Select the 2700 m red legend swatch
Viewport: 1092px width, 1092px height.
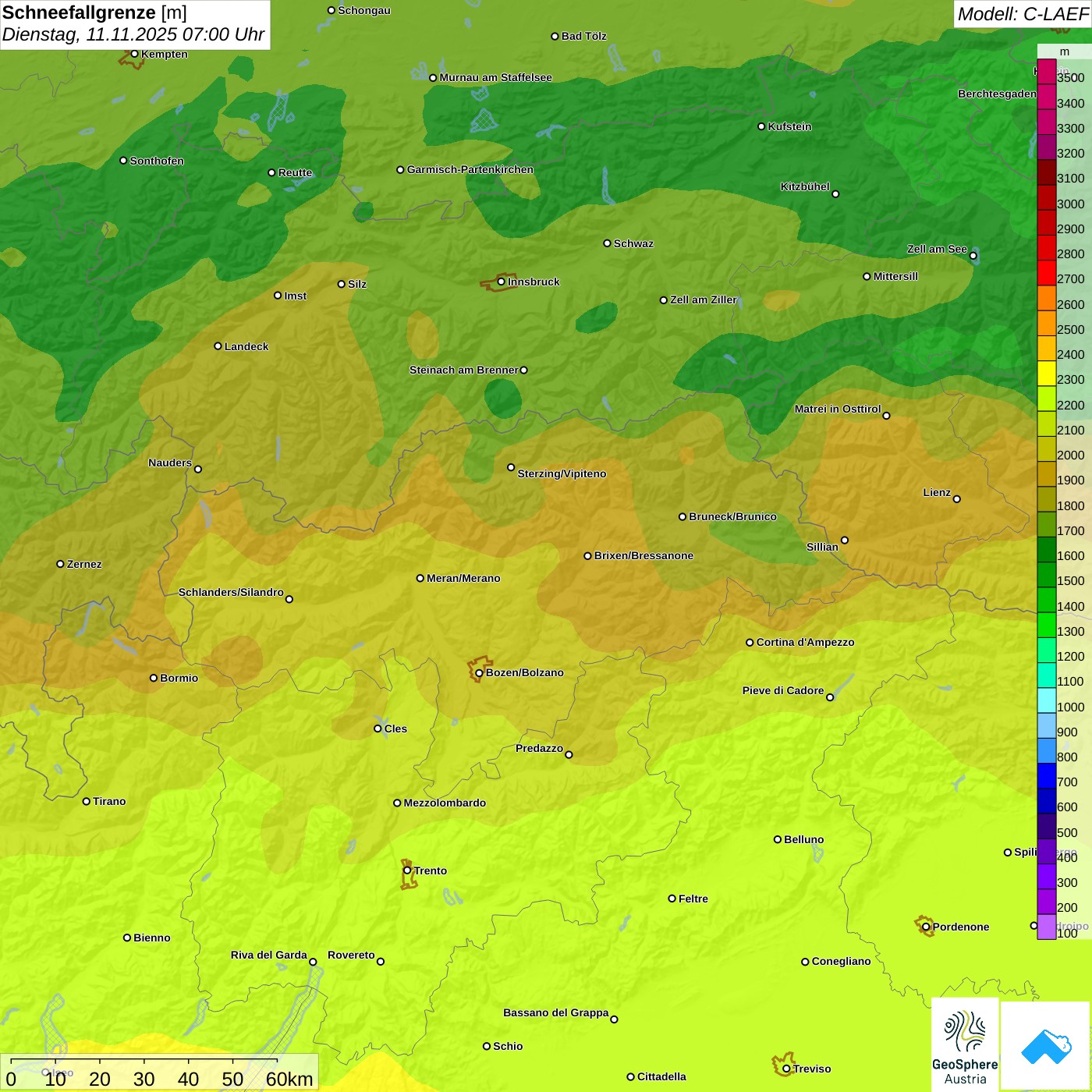[x=1046, y=273]
